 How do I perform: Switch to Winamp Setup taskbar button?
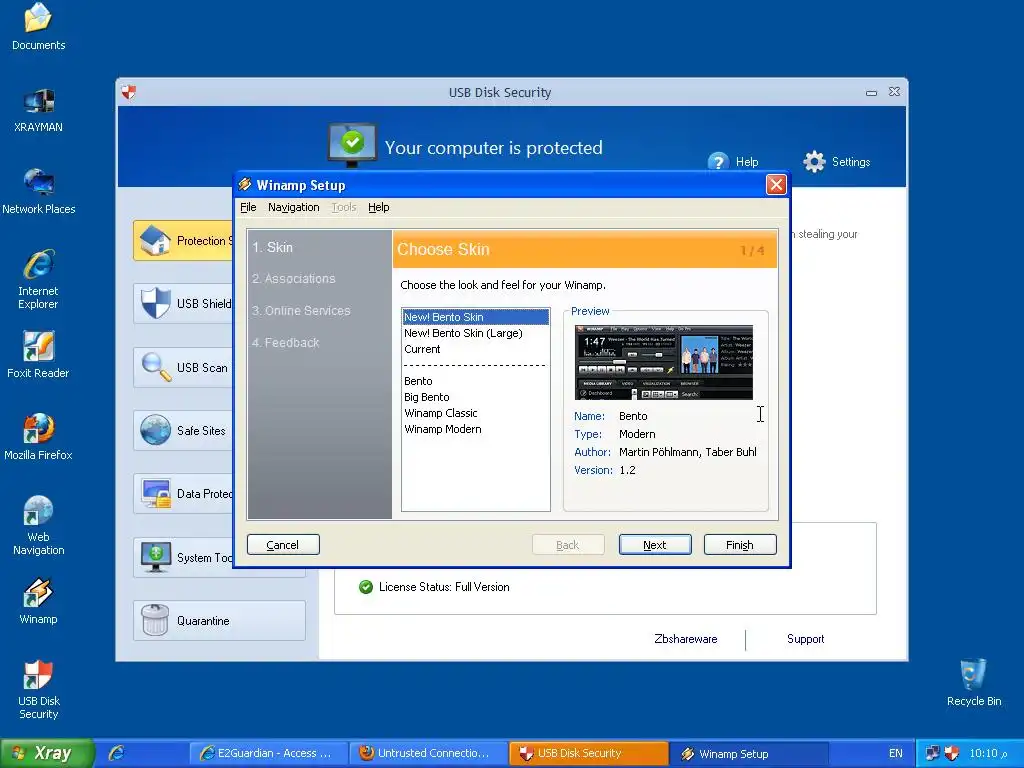pyautogui.click(x=749, y=753)
